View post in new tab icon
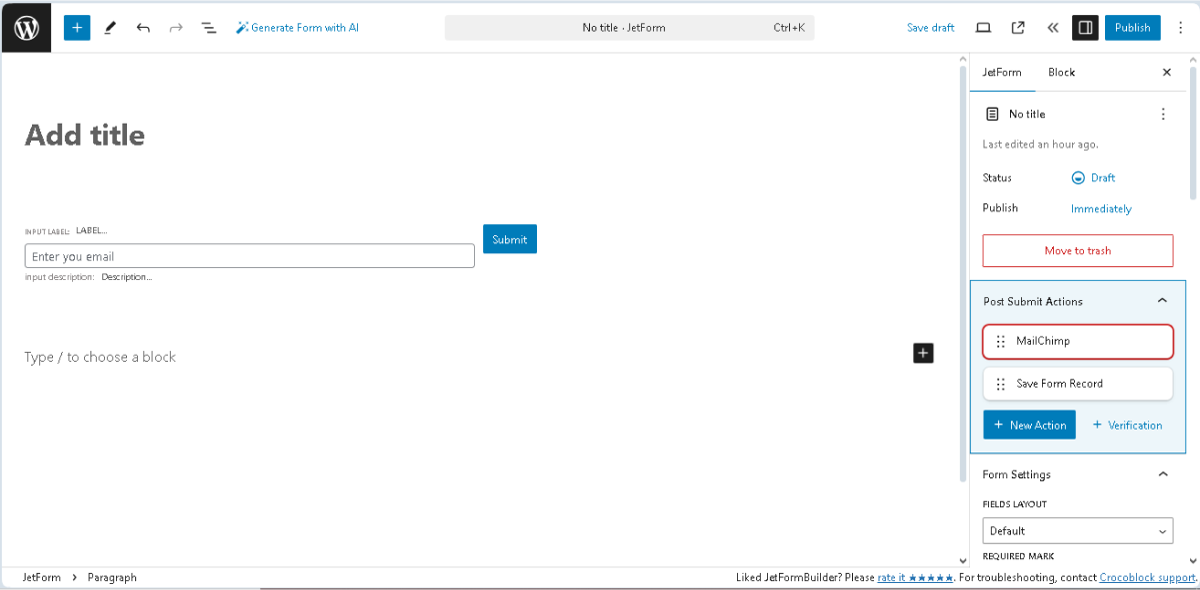This screenshot has width=1200, height=590. (1017, 27)
